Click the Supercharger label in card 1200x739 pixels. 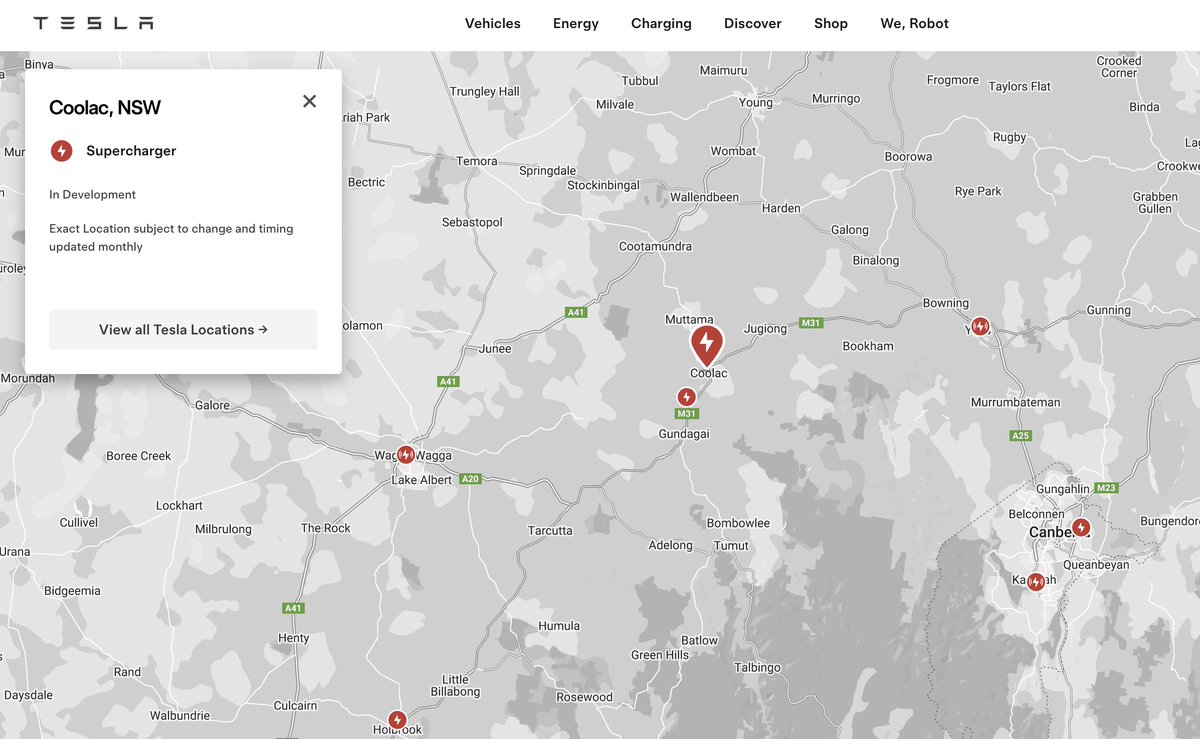tap(131, 151)
